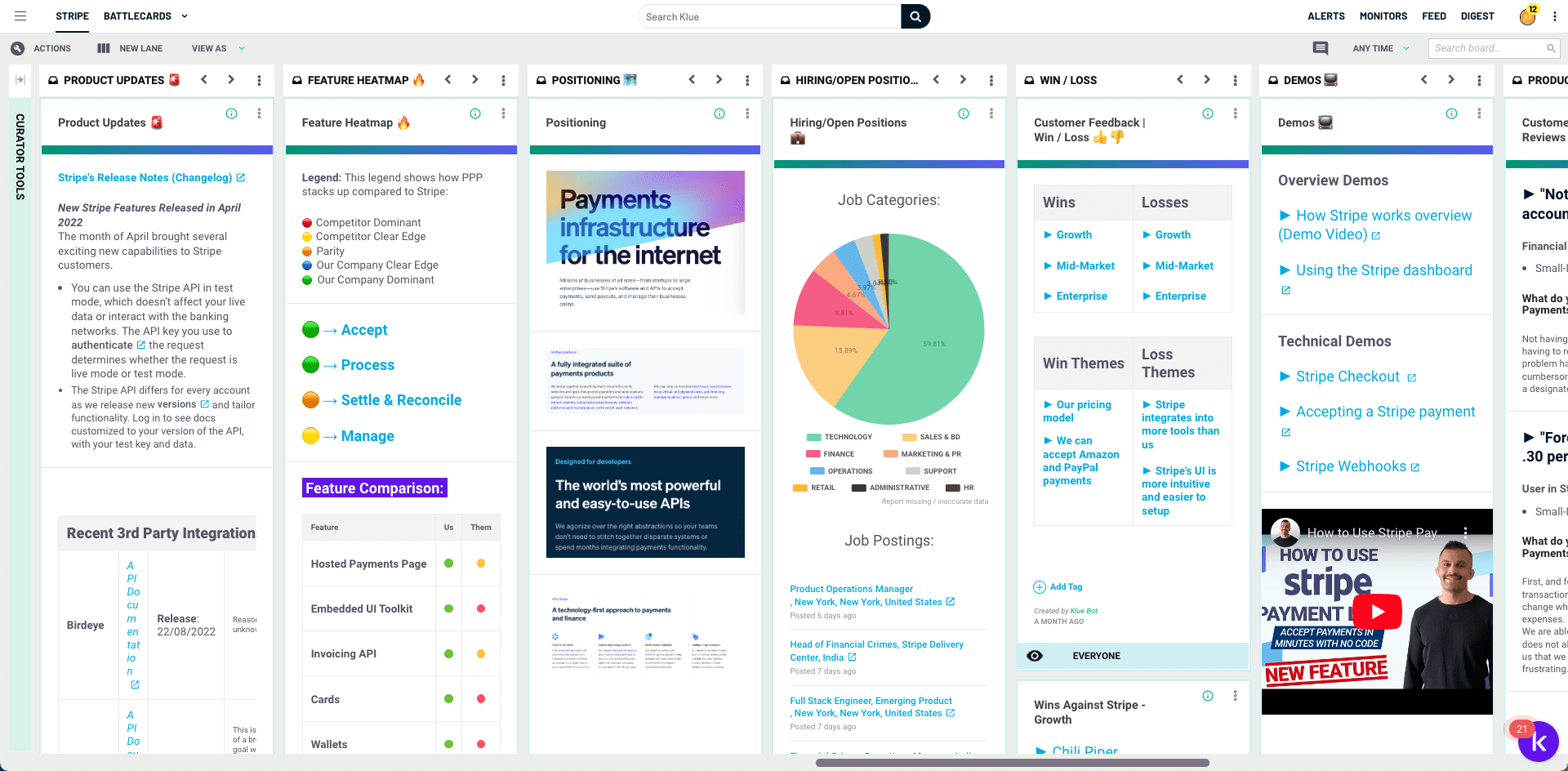Expand Growth under Wins
1568x771 pixels.
[1067, 234]
